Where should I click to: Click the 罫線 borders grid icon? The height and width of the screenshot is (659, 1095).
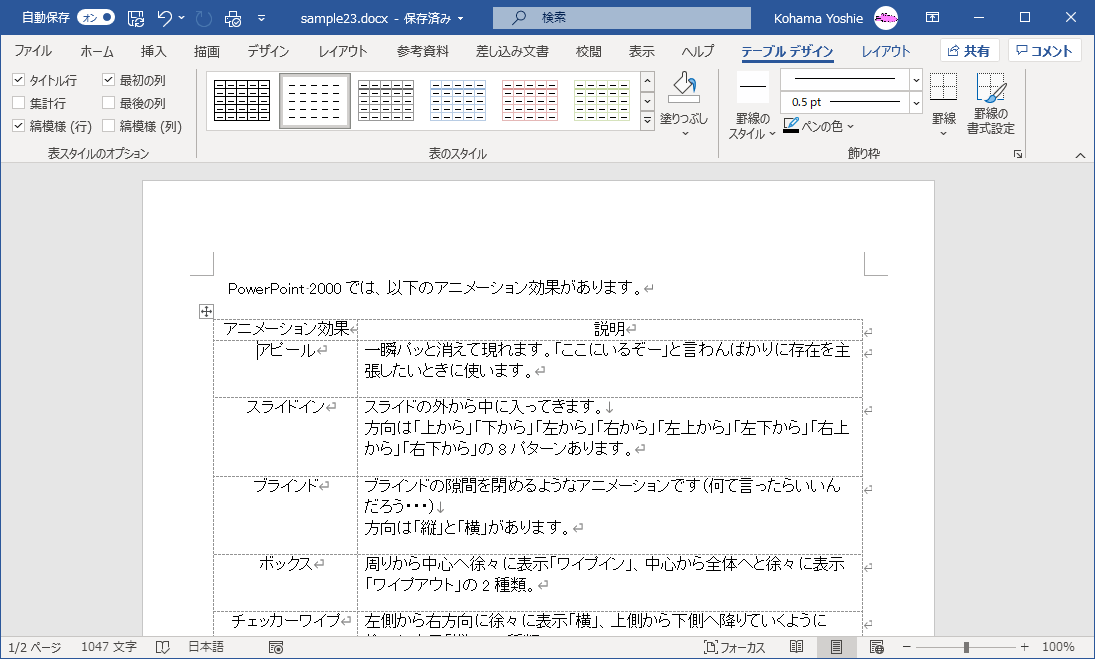943,87
